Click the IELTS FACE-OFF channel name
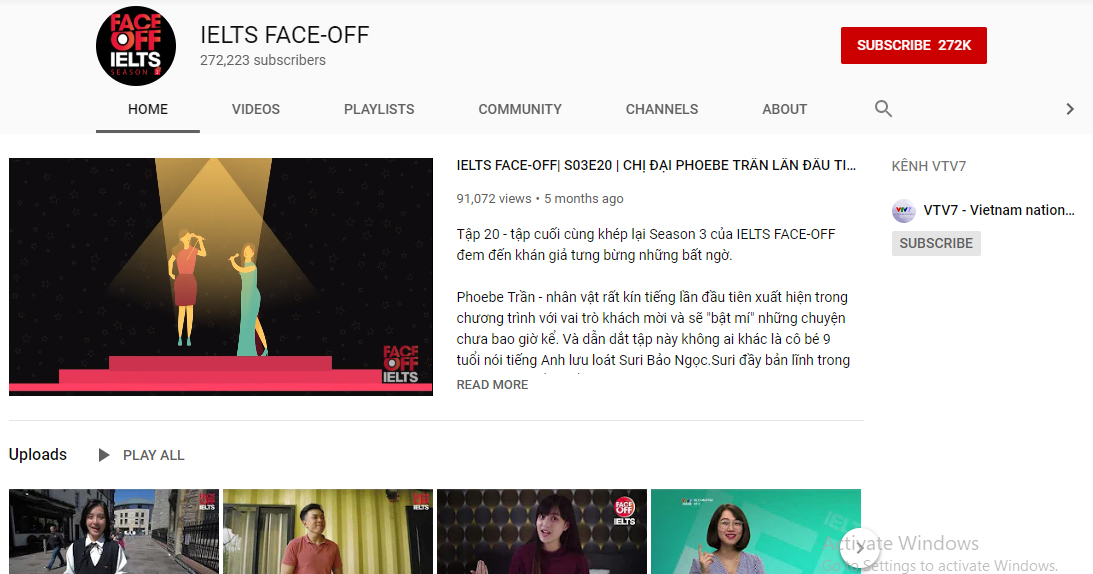 click(284, 35)
